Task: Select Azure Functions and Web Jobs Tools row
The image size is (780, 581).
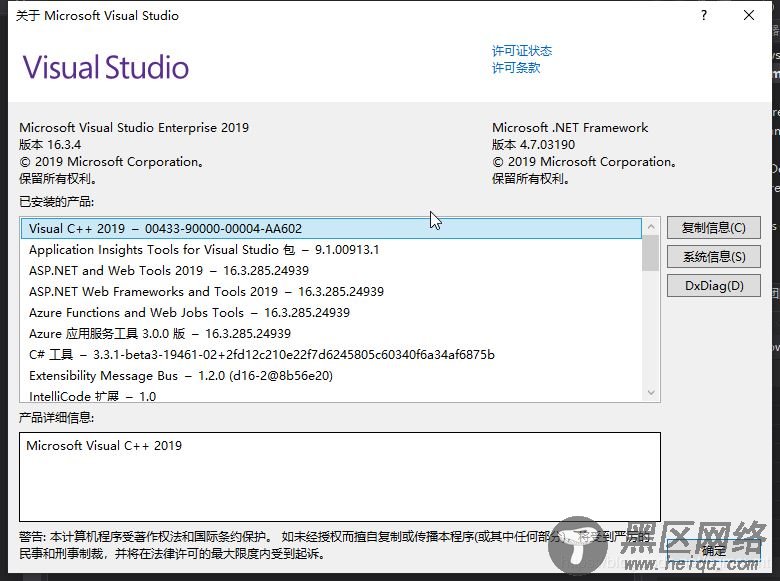Action: 331,312
